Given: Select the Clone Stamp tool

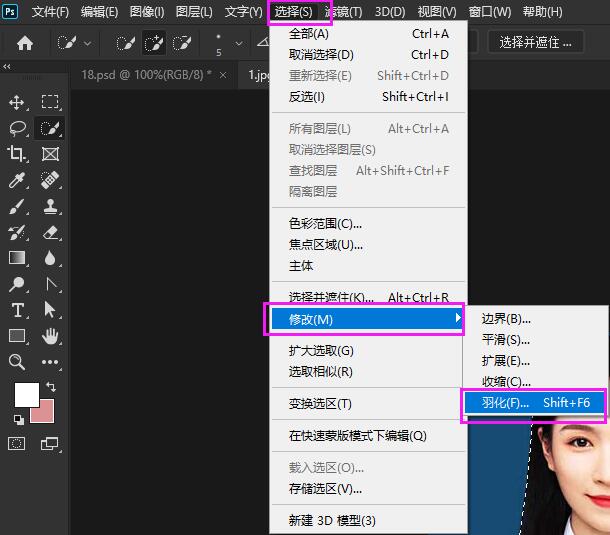Looking at the screenshot, I should click(x=50, y=206).
